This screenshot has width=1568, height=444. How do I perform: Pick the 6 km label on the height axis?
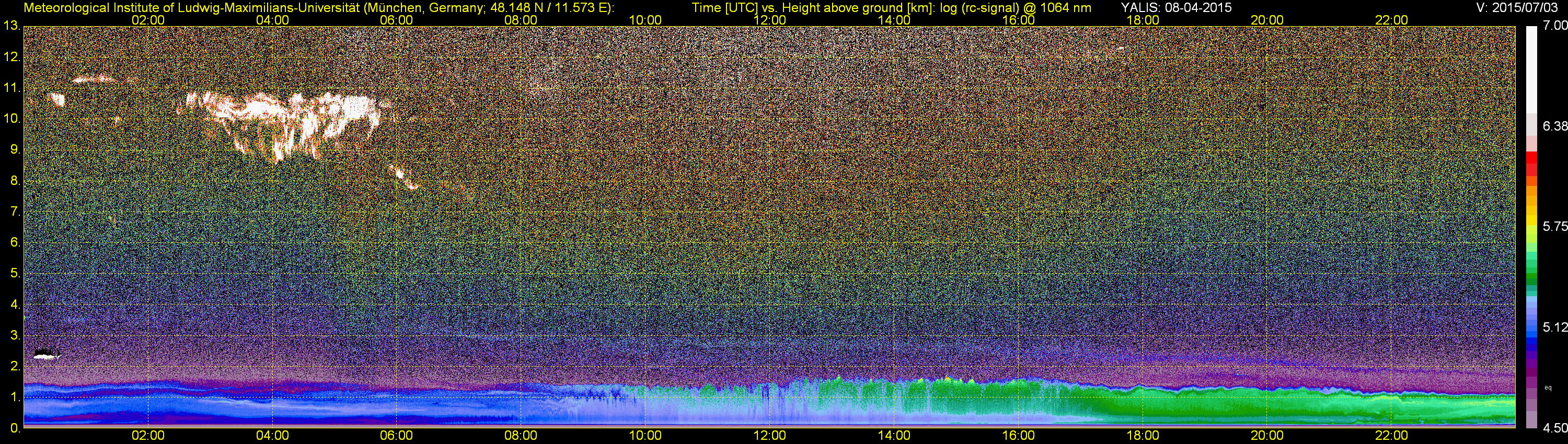(15, 243)
